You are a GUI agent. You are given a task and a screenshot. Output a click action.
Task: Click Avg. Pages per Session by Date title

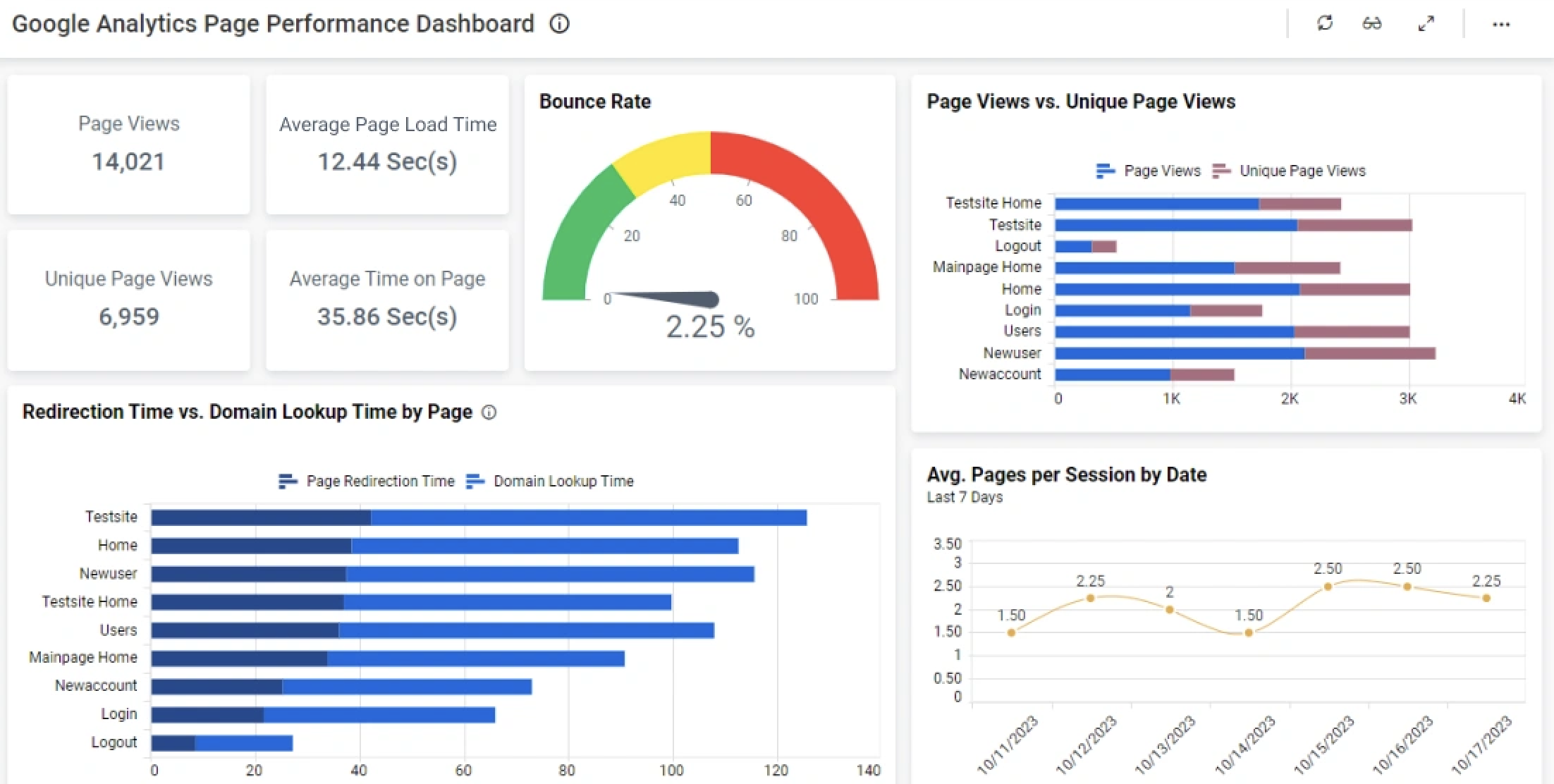tap(1066, 474)
